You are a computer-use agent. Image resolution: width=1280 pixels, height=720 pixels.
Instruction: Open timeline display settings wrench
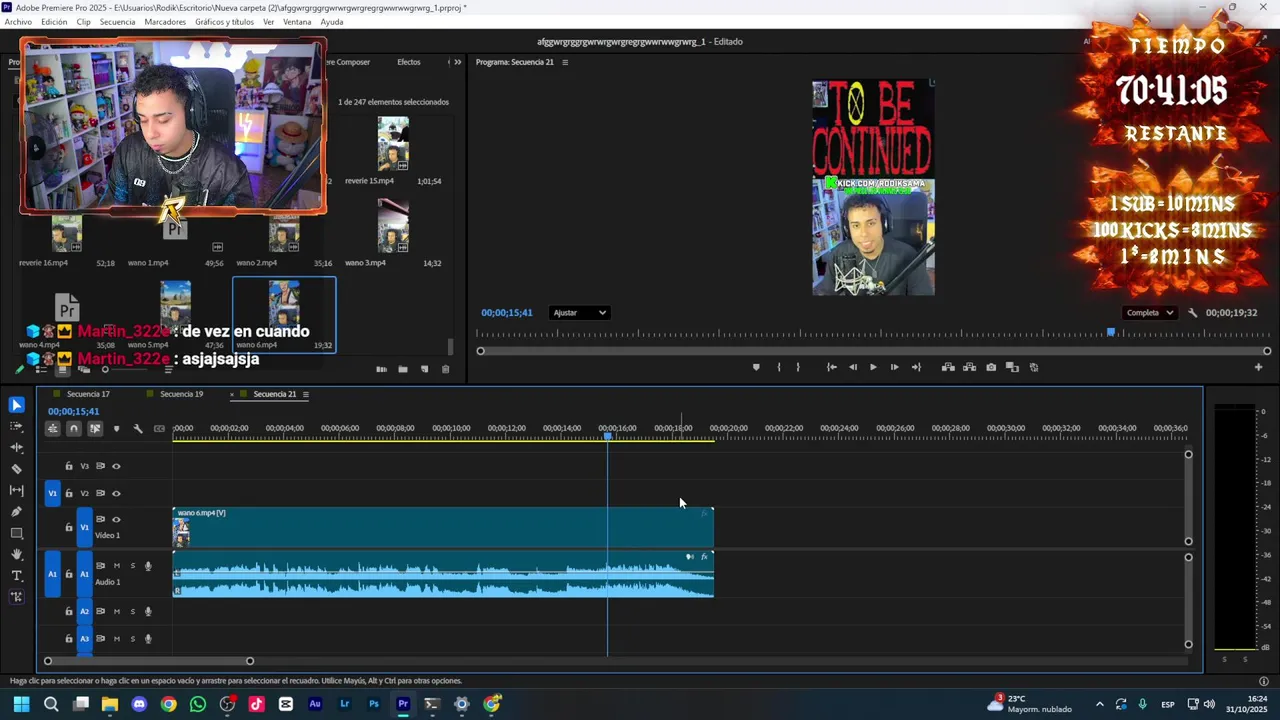click(138, 429)
